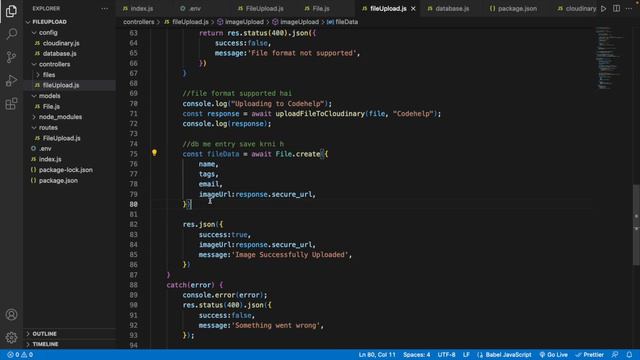Click the lightbulb code action on line 75

(154, 153)
